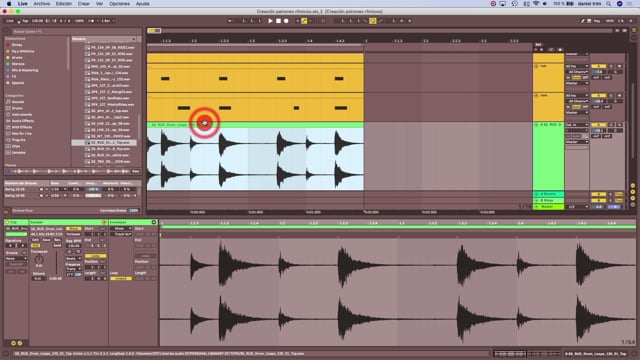Open the Envelopes device chooser Mixer
640x360 pixels.
[121, 229]
